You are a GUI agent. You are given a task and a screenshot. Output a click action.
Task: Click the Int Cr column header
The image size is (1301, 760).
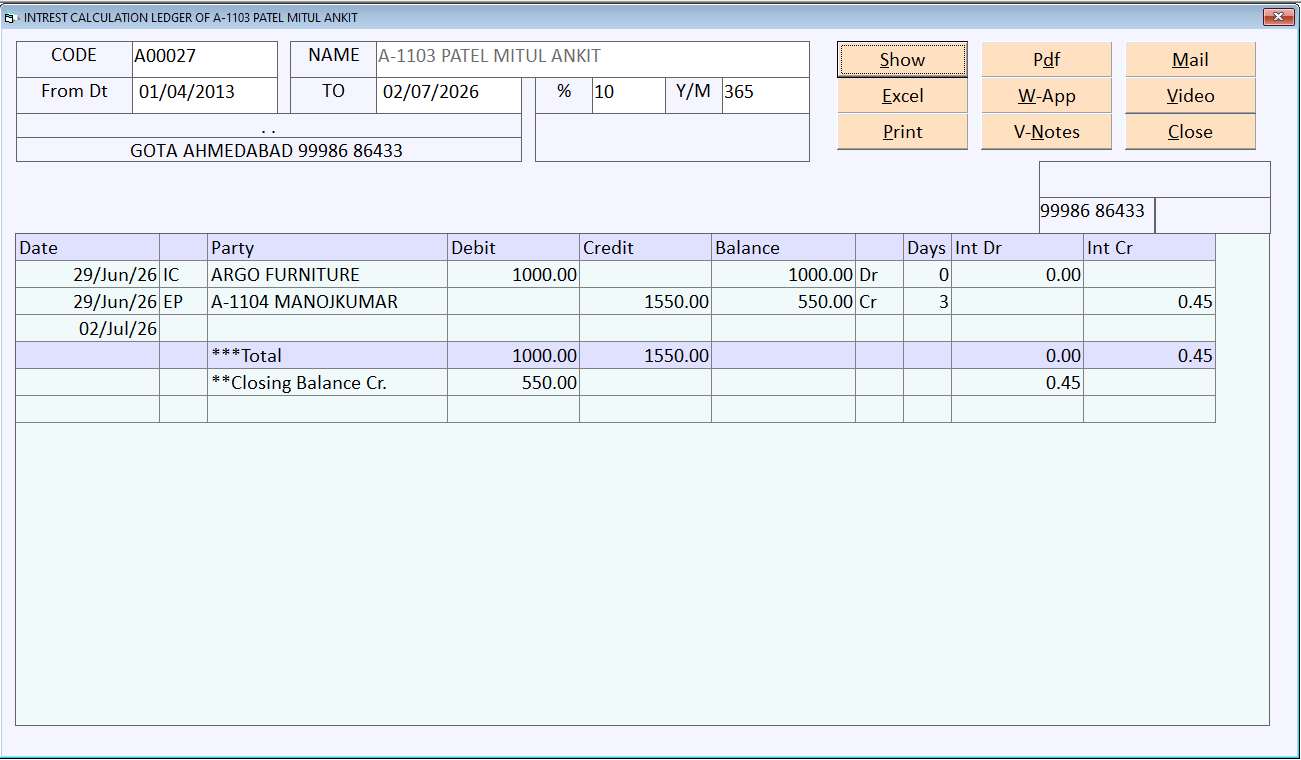point(1149,248)
